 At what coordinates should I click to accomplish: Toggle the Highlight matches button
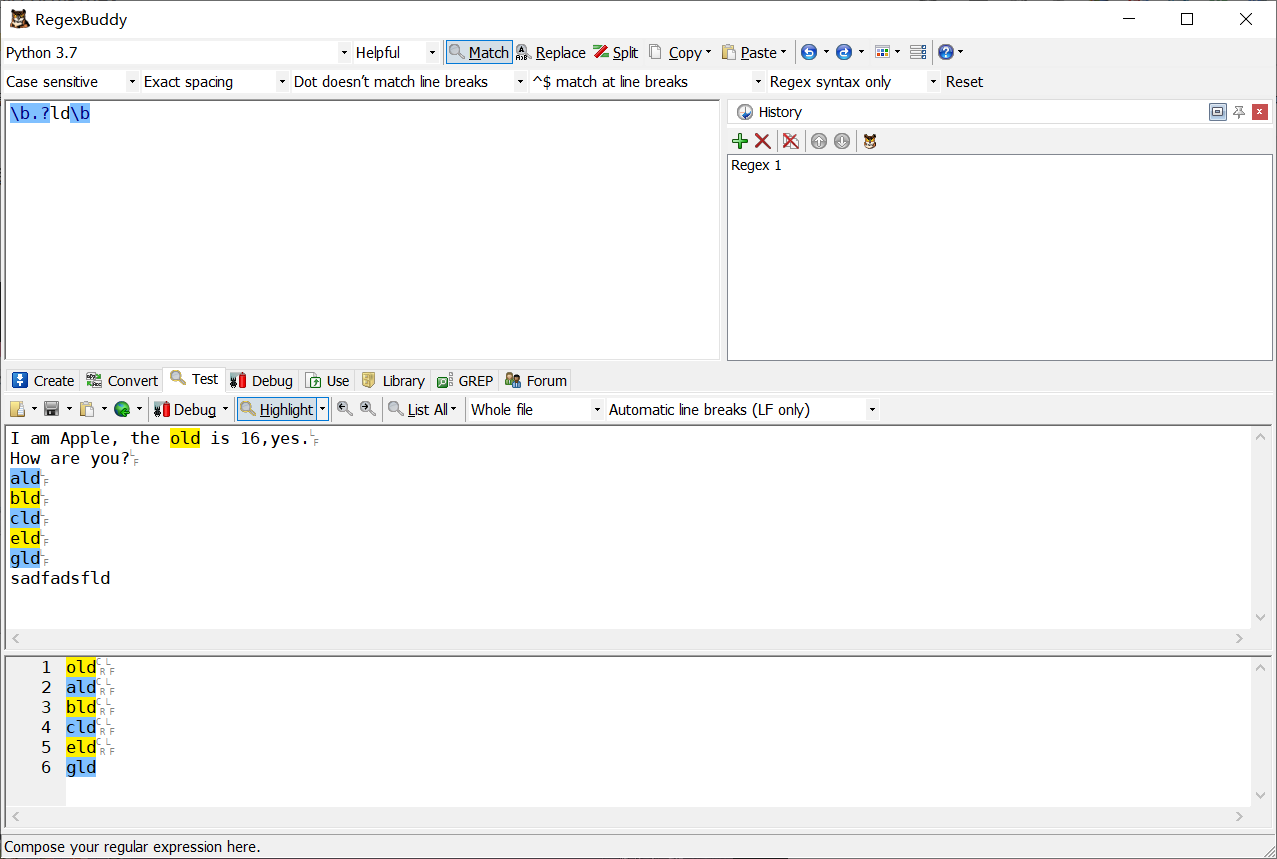(276, 409)
